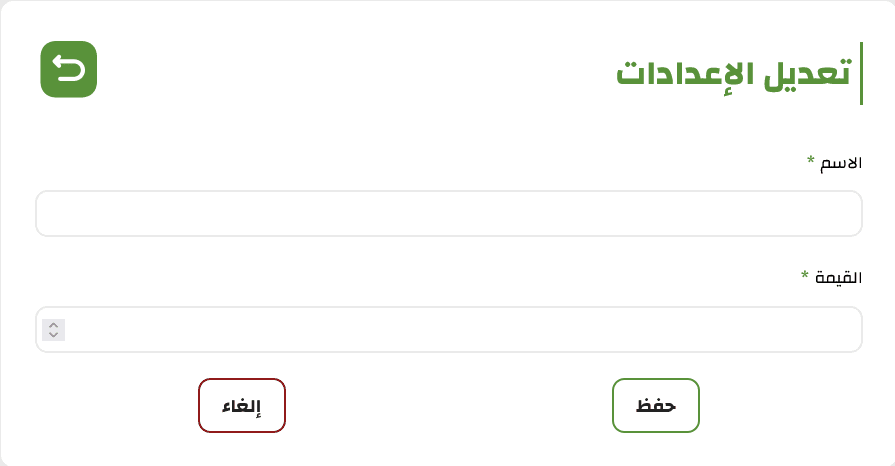Return to previous page via green icon
Image resolution: width=895 pixels, height=466 pixels.
pos(68,69)
